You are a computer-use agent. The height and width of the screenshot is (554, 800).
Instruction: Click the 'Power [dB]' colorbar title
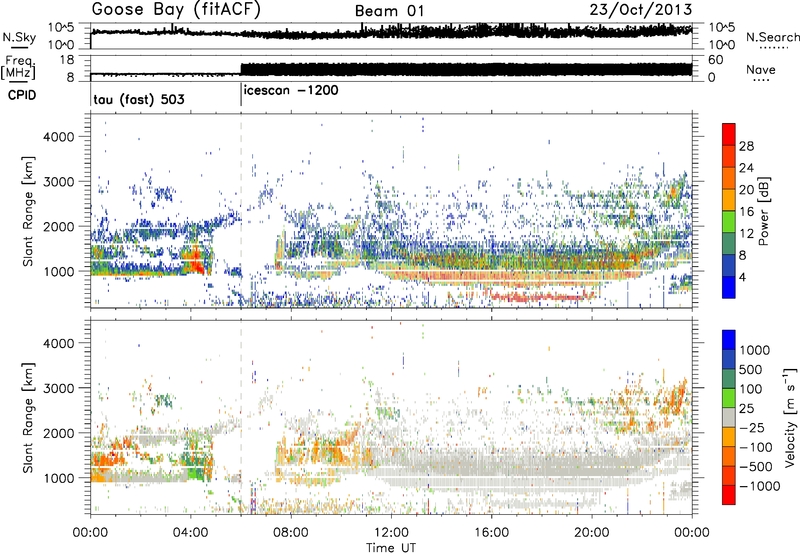(764, 211)
